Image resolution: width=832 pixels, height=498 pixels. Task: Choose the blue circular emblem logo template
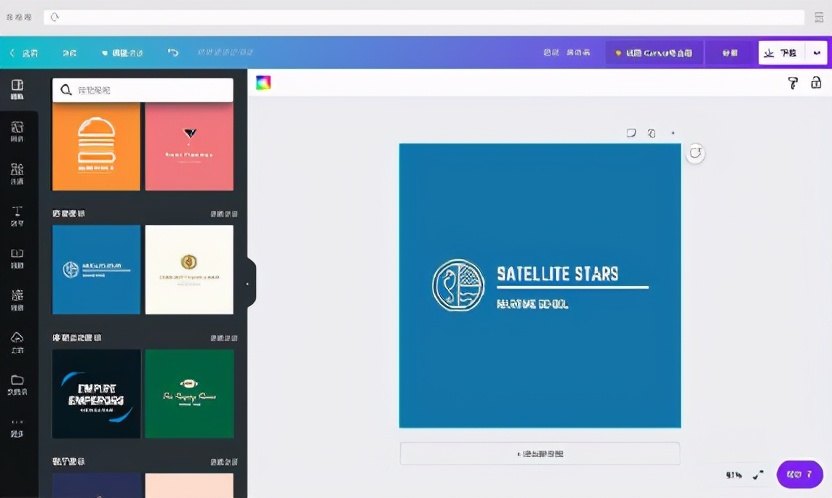[96, 269]
